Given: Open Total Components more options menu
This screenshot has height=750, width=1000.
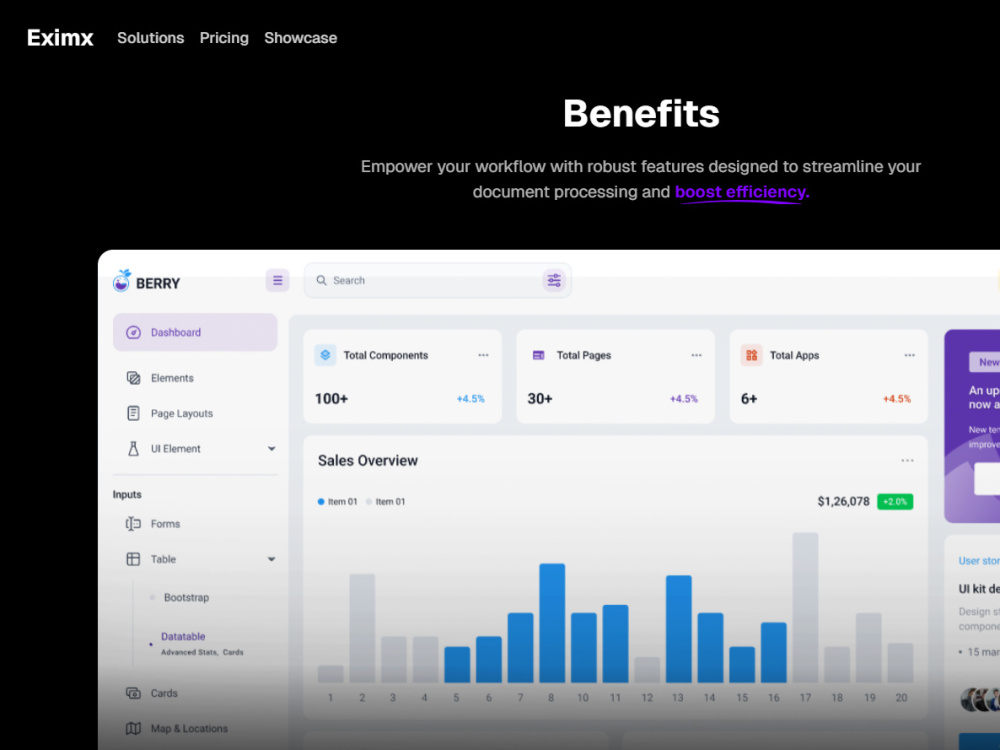Looking at the screenshot, I should [483, 355].
